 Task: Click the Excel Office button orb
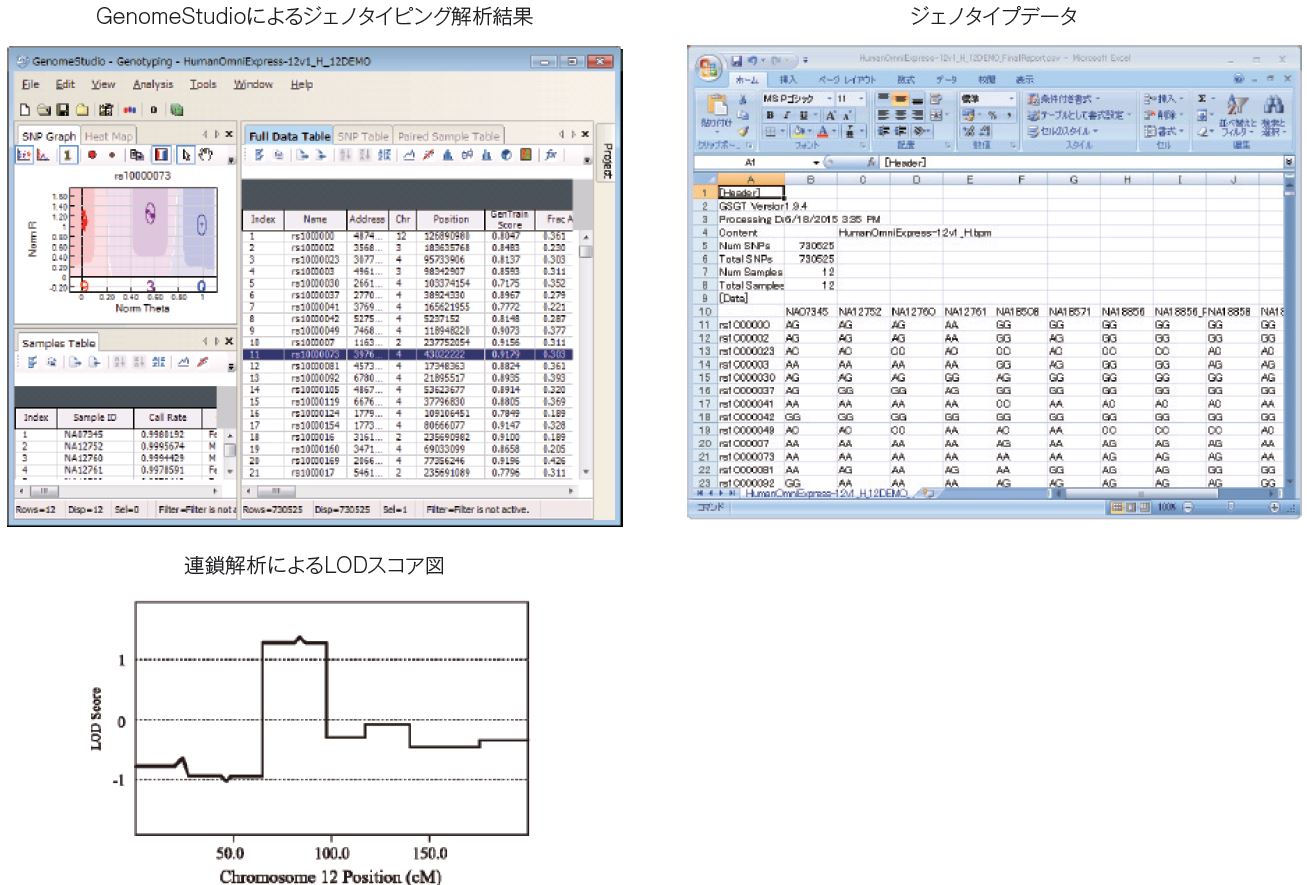(709, 70)
